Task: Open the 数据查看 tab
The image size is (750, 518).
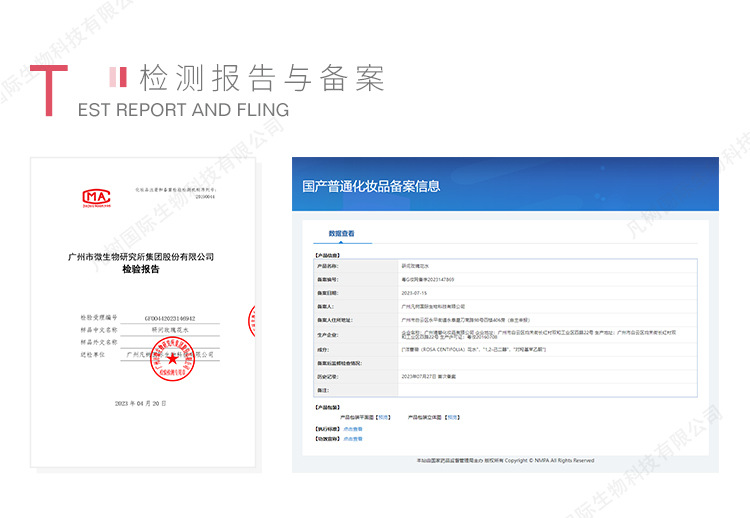Action: point(342,233)
